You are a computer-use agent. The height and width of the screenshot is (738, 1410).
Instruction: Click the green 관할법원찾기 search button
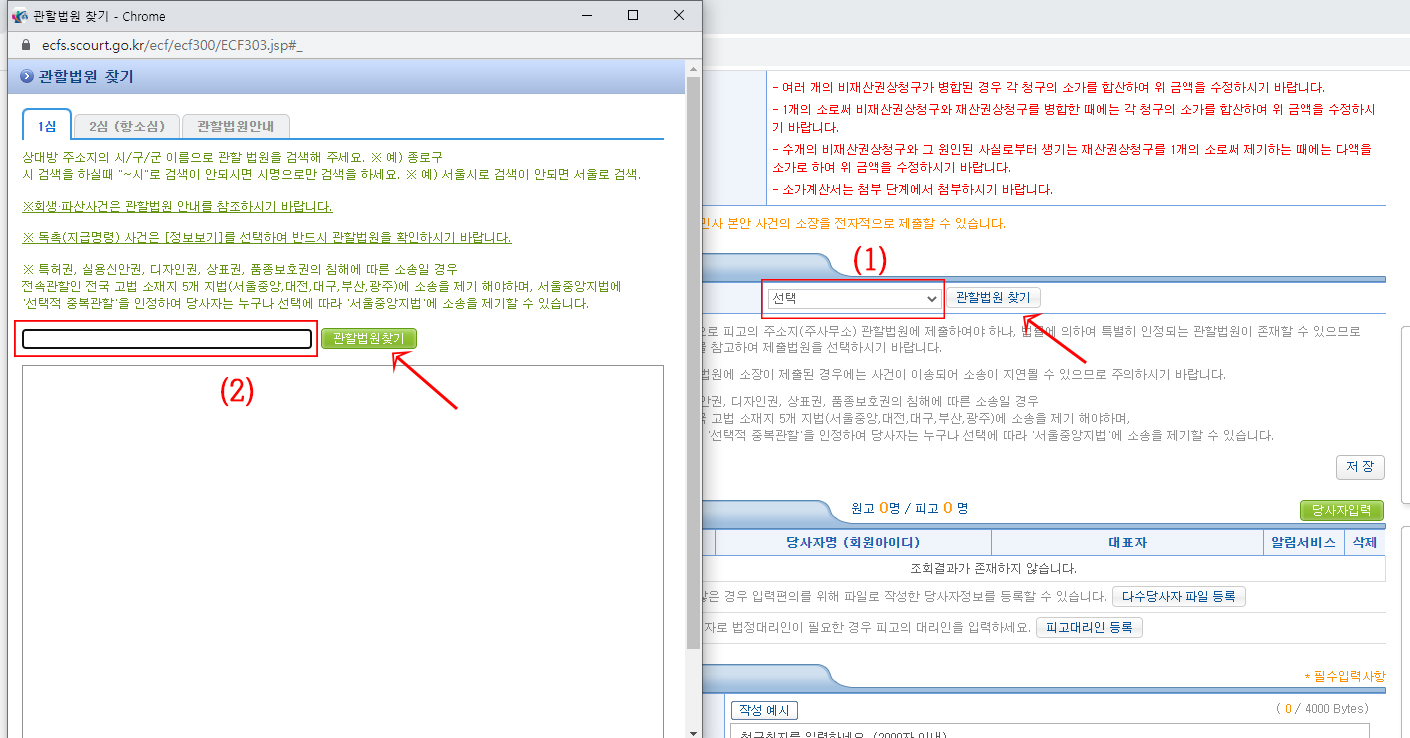point(369,339)
